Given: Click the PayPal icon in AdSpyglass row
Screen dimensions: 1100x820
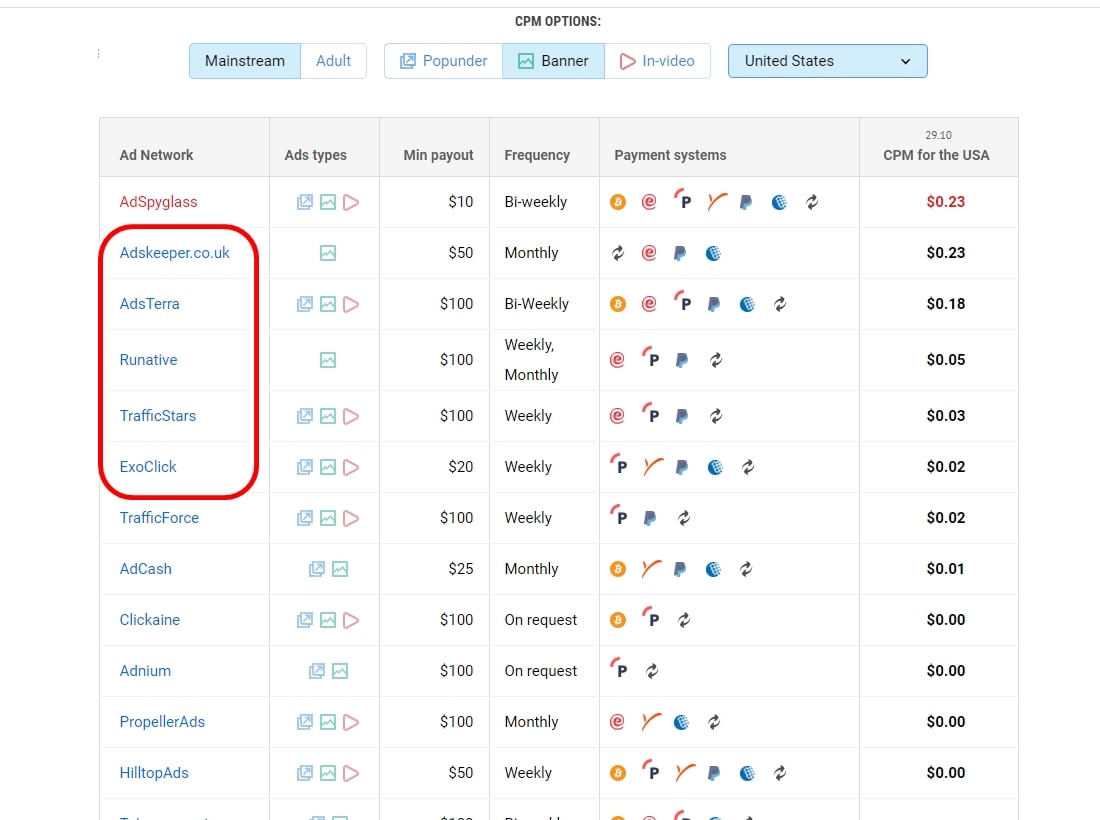Looking at the screenshot, I should pos(746,203).
